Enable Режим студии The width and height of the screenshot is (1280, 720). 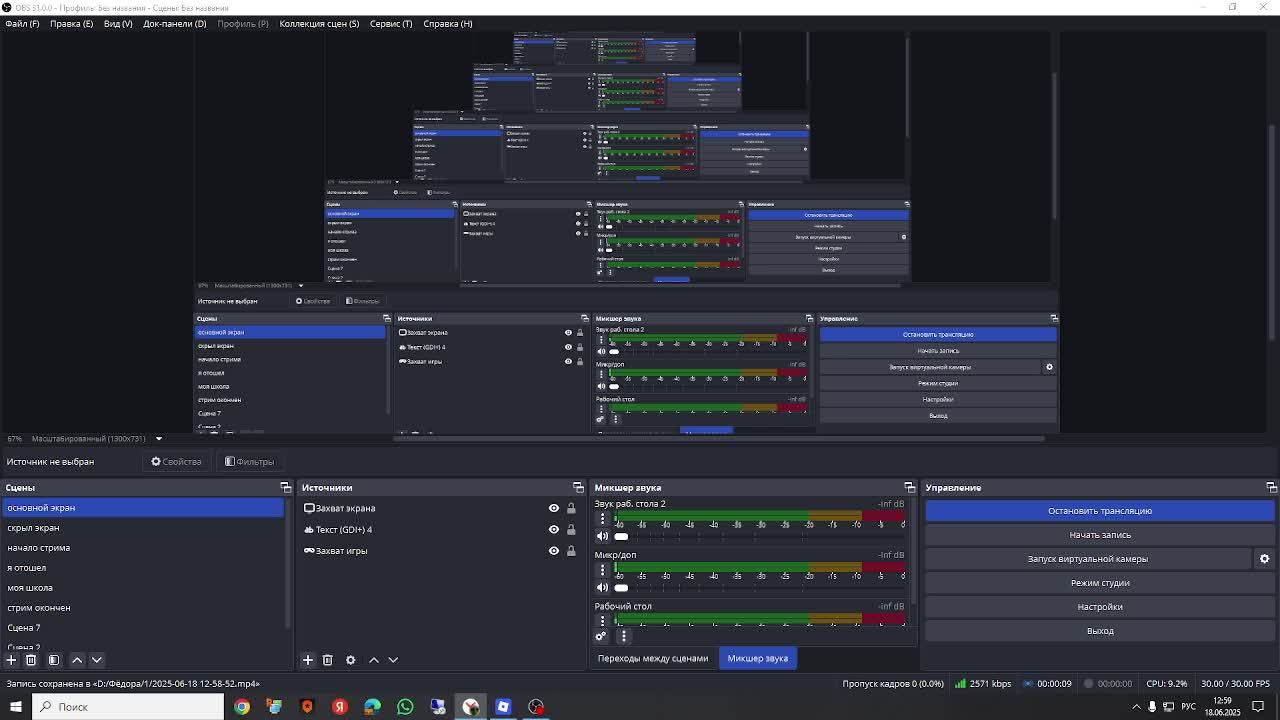pos(1100,583)
